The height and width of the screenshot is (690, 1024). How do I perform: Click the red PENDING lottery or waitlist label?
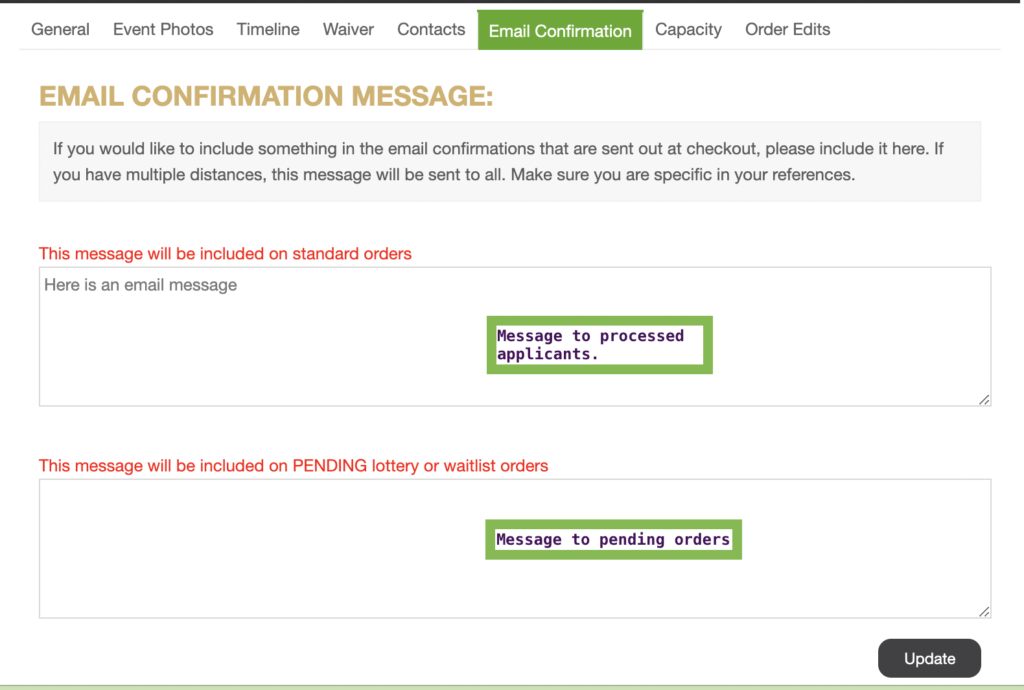(293, 466)
